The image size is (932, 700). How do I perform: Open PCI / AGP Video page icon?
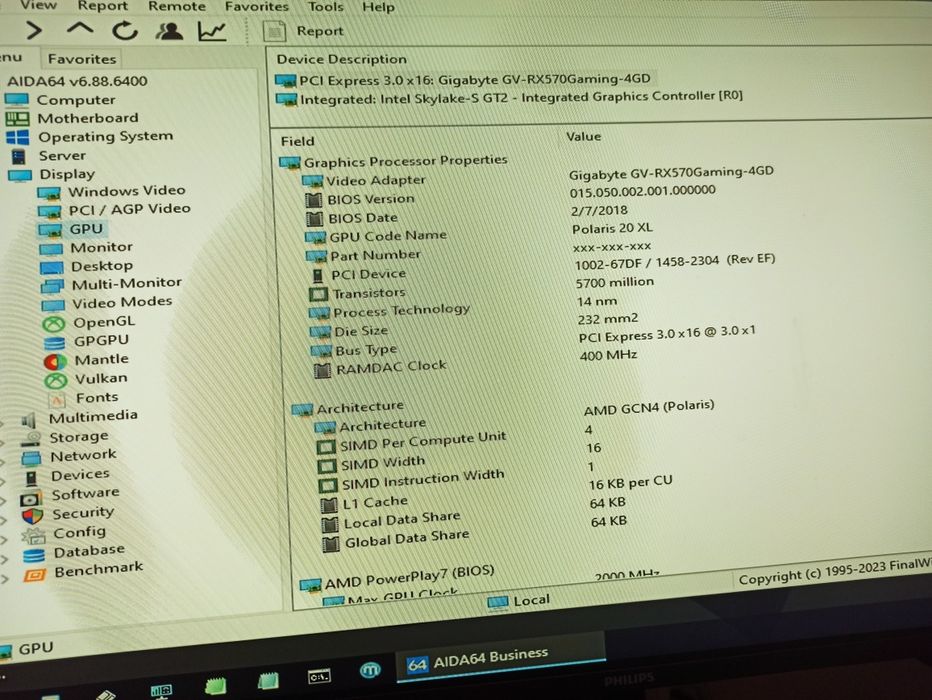(49, 212)
